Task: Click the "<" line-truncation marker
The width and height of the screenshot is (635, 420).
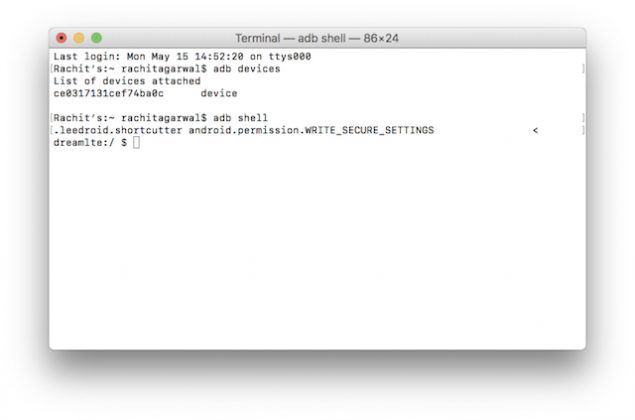Action: coord(535,131)
